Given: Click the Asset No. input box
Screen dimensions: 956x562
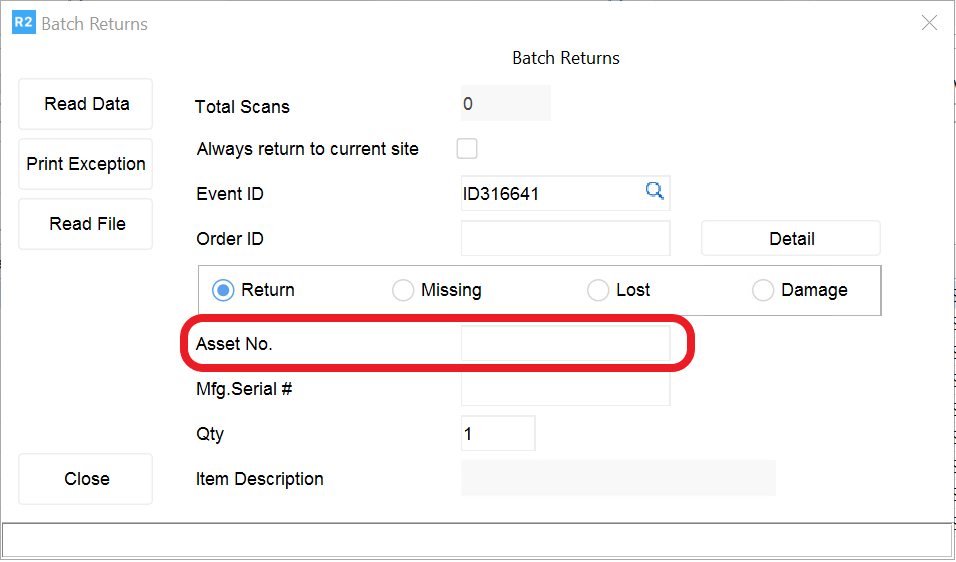Looking at the screenshot, I should [x=565, y=343].
